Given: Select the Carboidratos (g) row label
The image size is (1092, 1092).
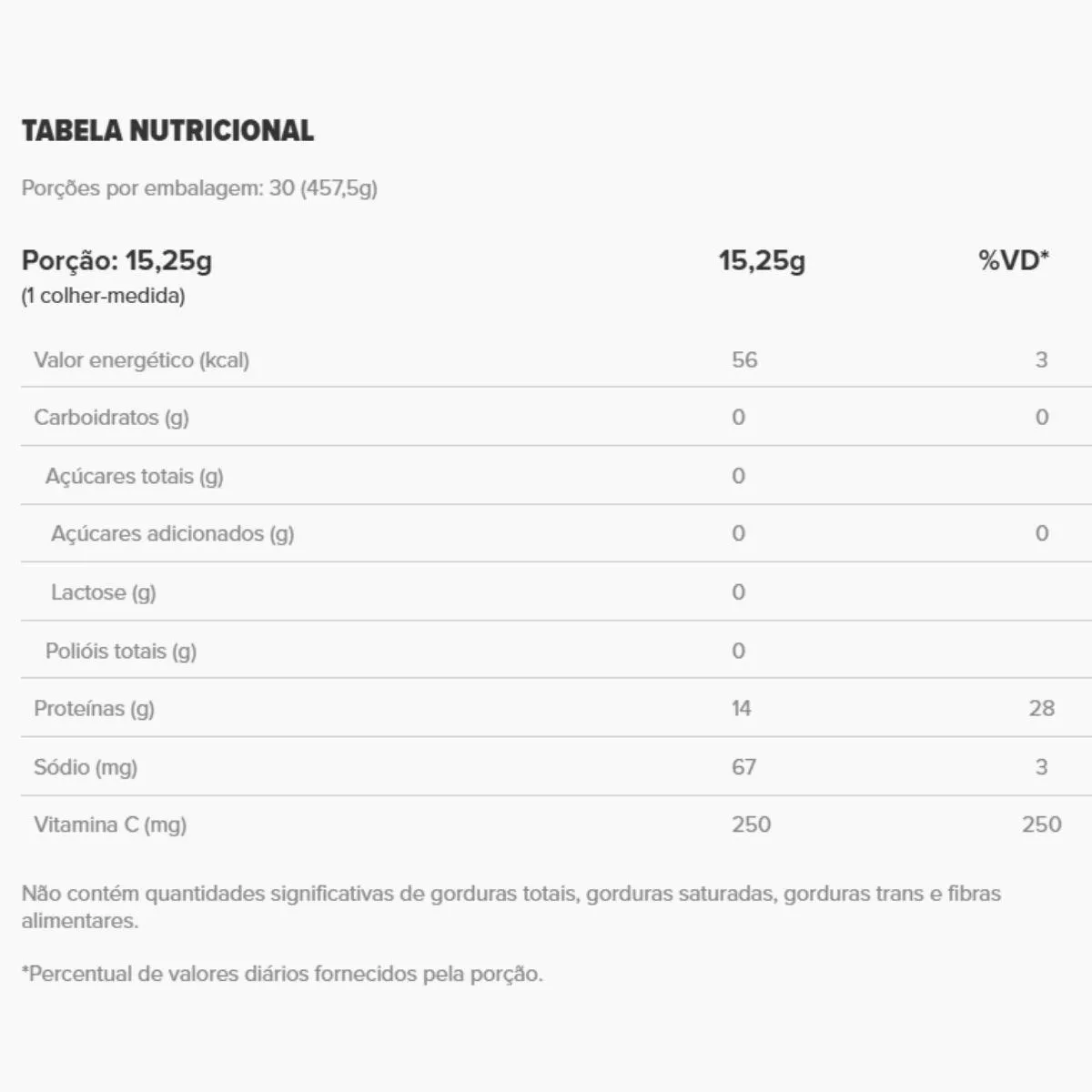Looking at the screenshot, I should [x=111, y=418].
